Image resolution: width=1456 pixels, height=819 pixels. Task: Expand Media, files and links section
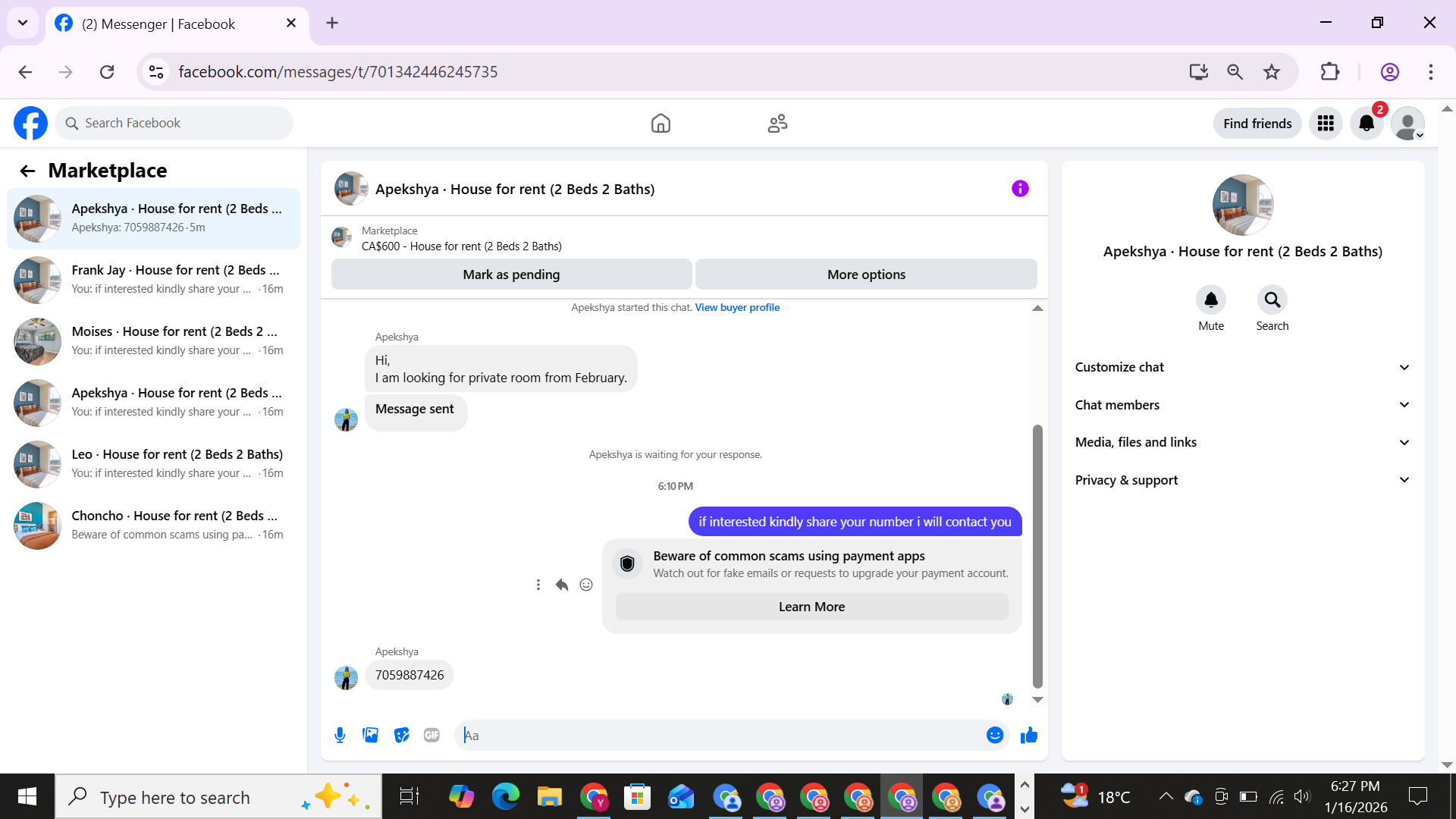coord(1242,442)
